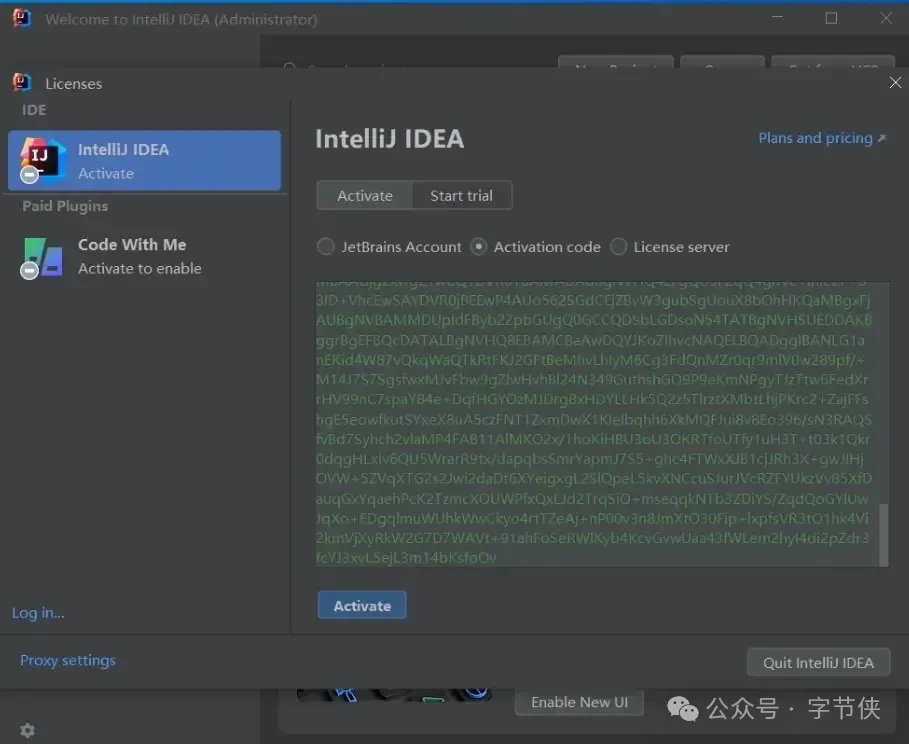Image resolution: width=909 pixels, height=744 pixels.
Task: Click the IntelliJ IDEA product icon in the list
Action: pos(41,161)
